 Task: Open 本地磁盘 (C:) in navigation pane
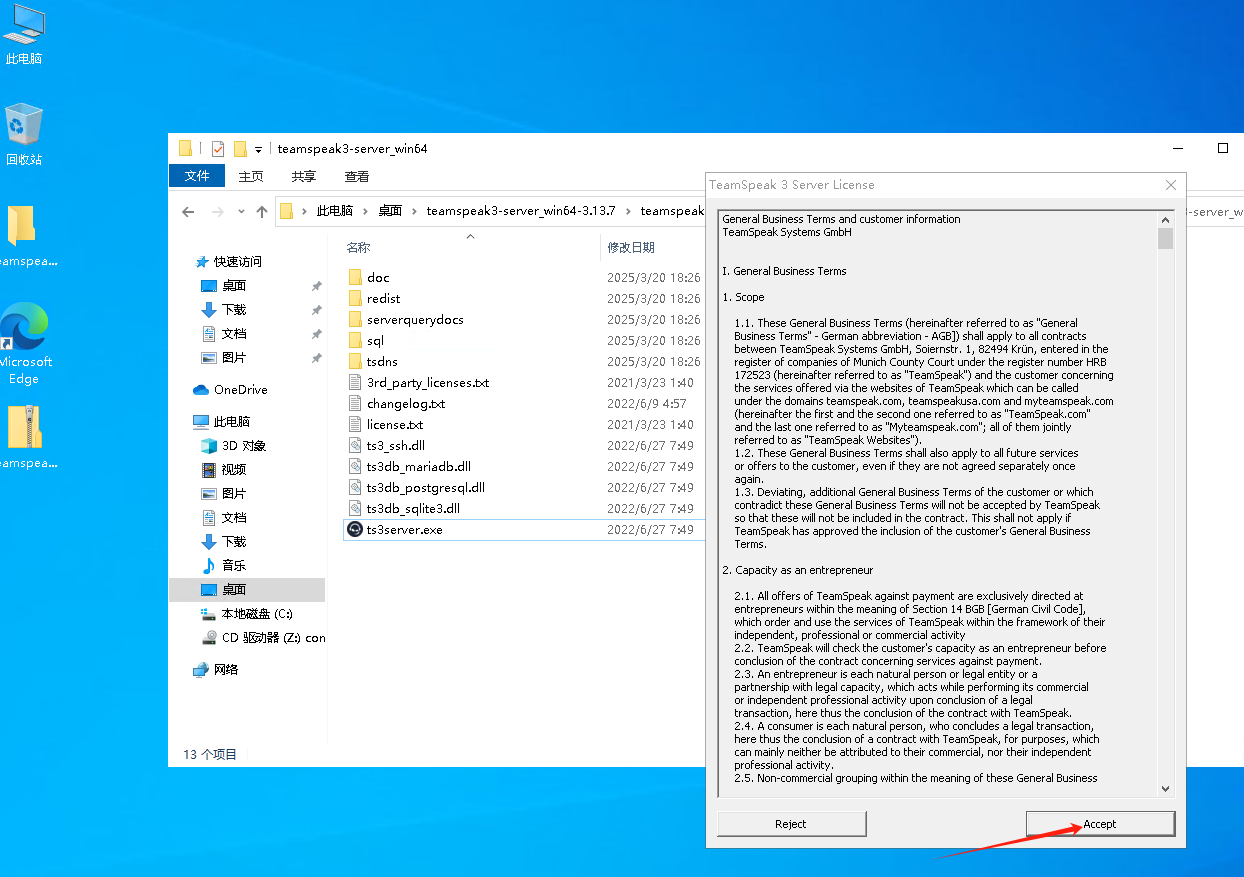(257, 614)
